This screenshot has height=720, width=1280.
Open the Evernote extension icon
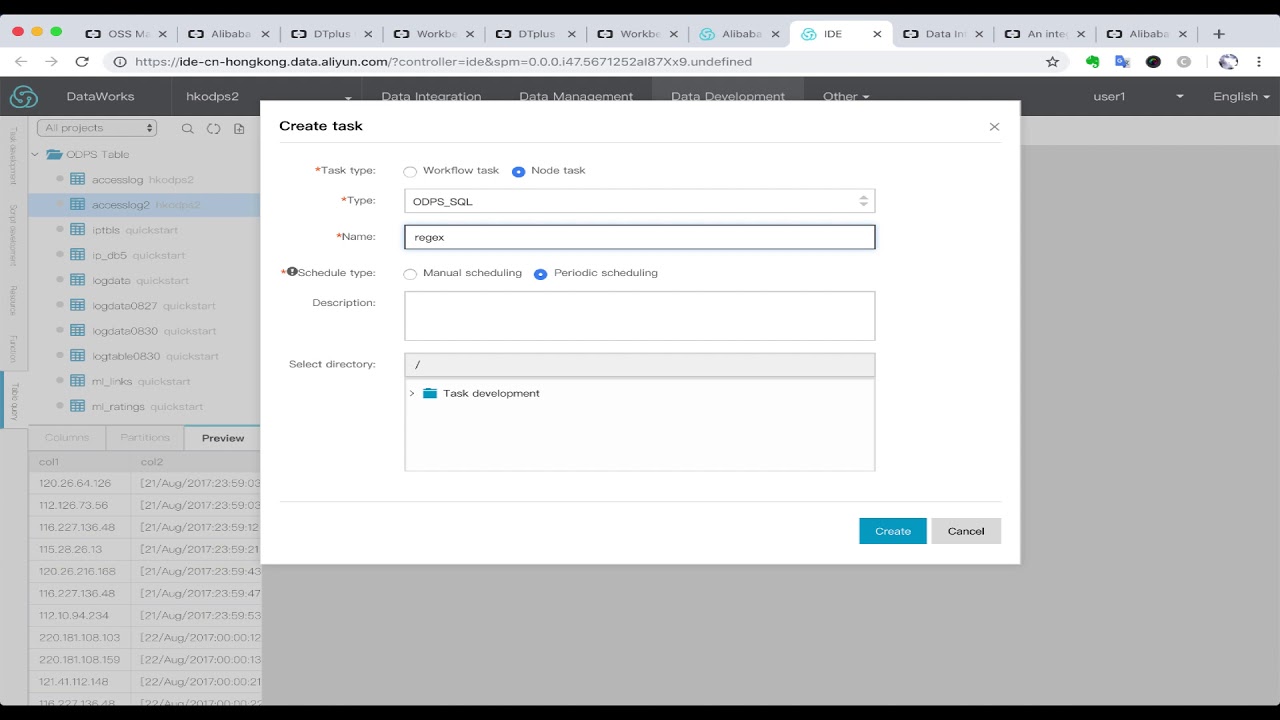[1092, 62]
